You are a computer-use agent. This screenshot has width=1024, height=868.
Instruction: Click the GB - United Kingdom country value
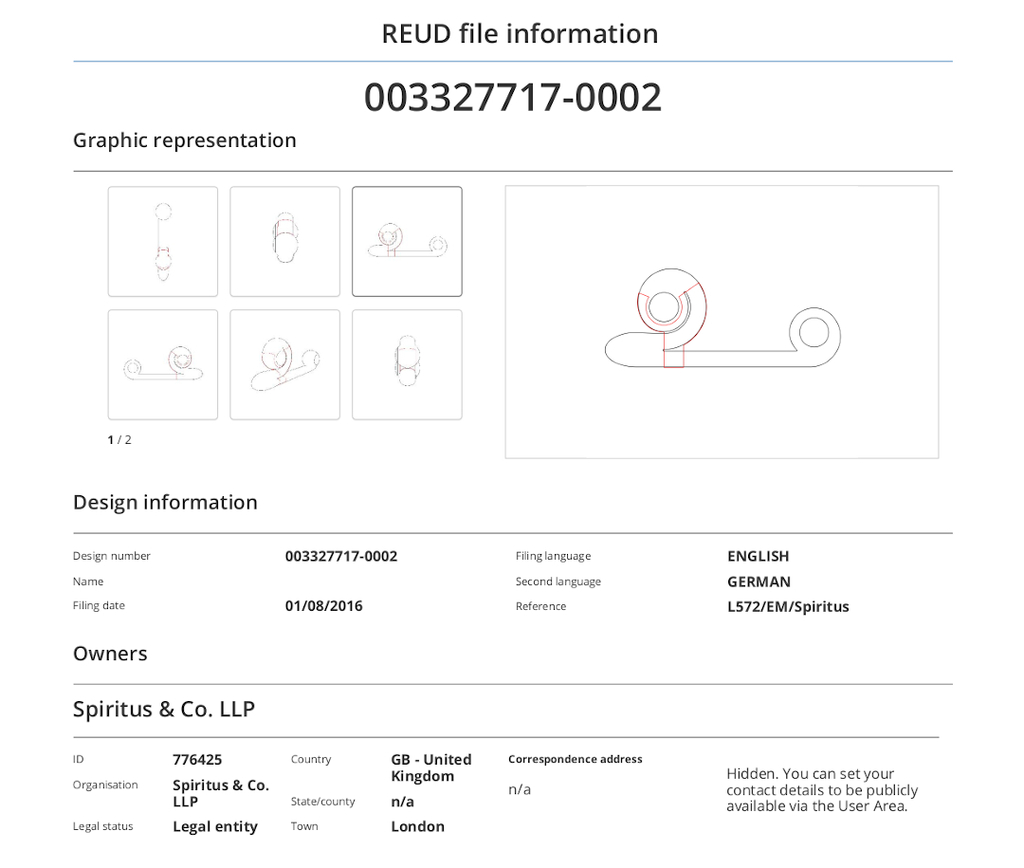(431, 768)
